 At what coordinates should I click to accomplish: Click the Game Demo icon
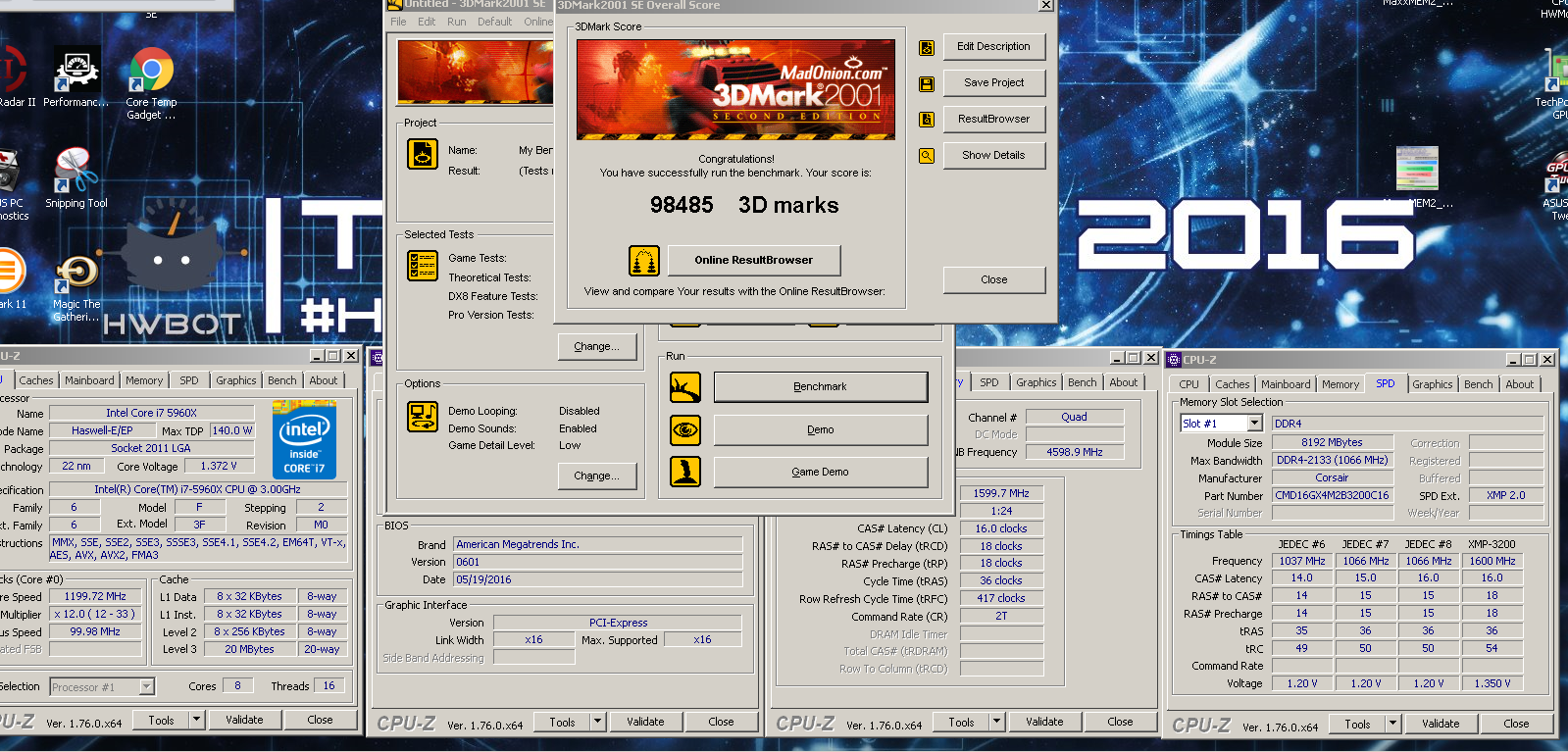685,472
